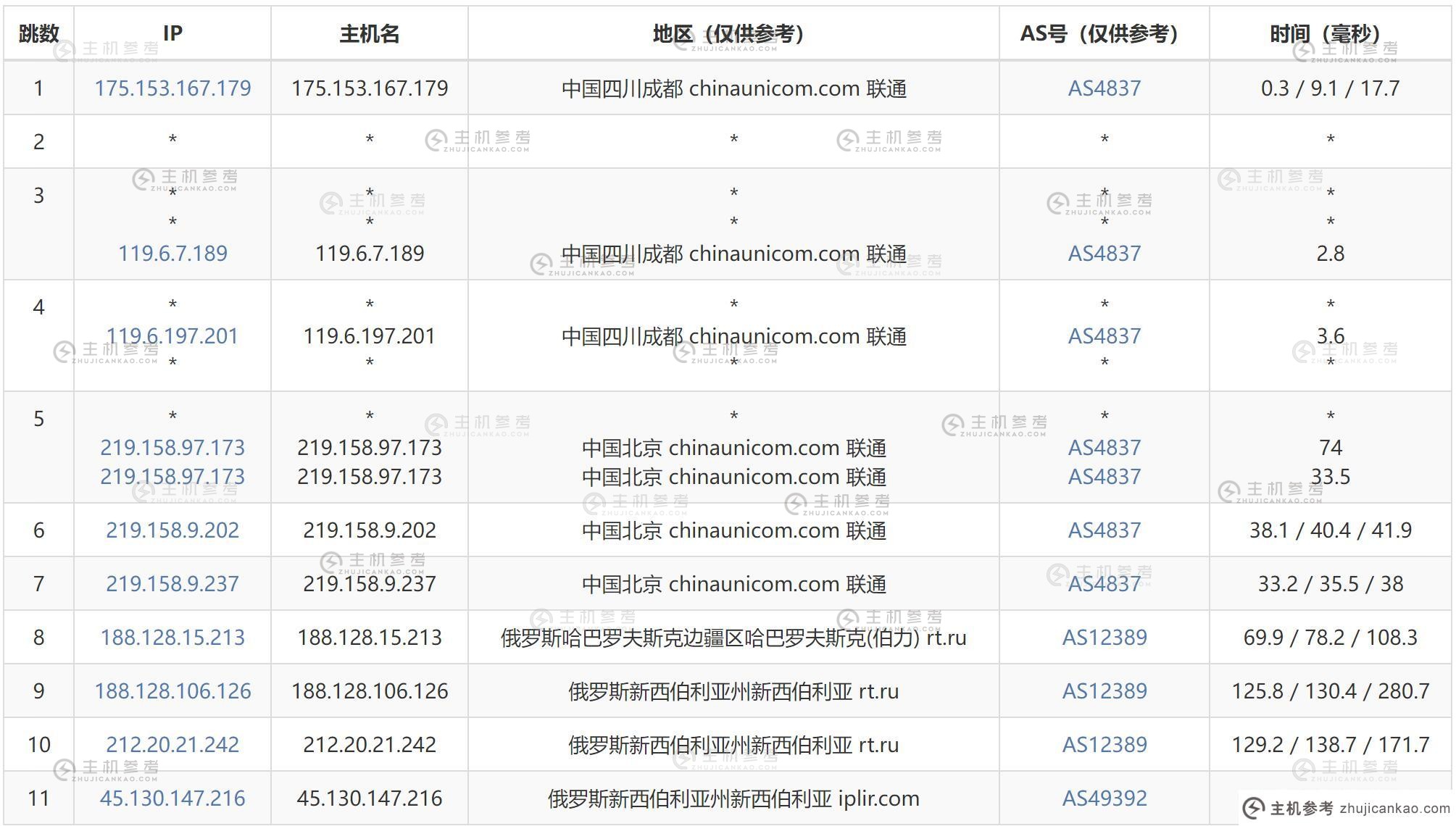Click hop number '8' cell
The height and width of the screenshot is (826, 1456).
tap(38, 638)
